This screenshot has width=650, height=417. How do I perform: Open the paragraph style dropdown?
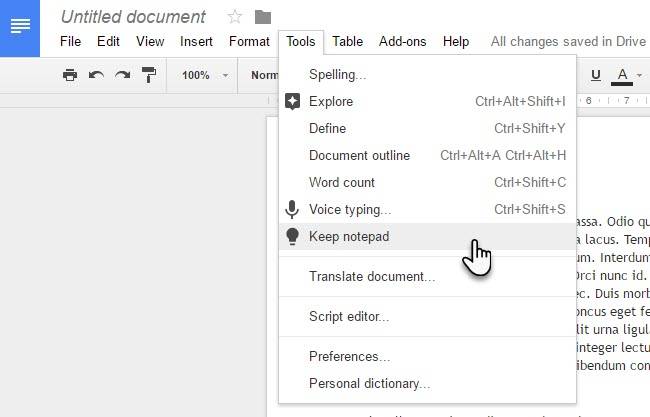click(x=264, y=75)
